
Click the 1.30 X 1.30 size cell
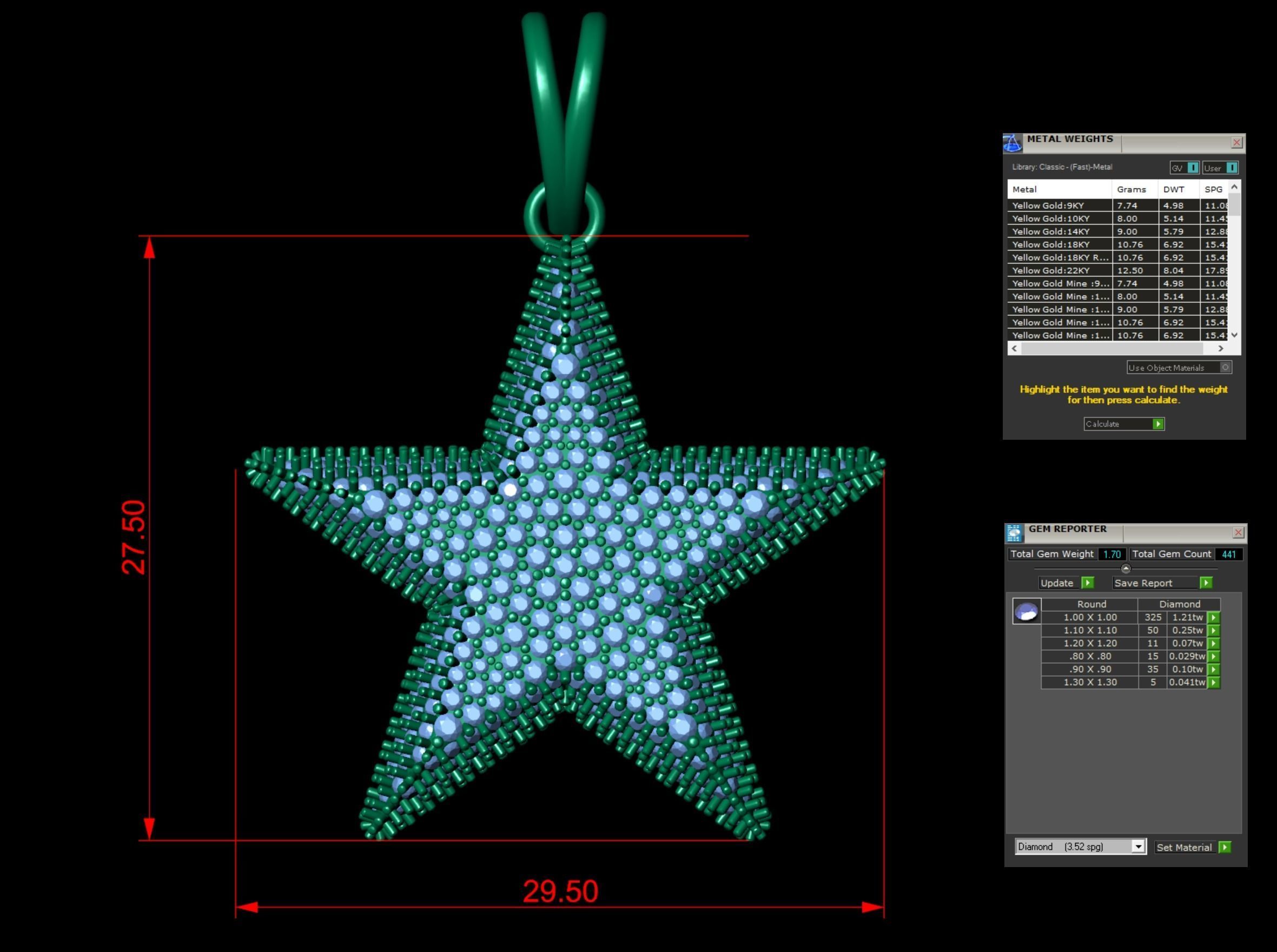tap(1090, 682)
